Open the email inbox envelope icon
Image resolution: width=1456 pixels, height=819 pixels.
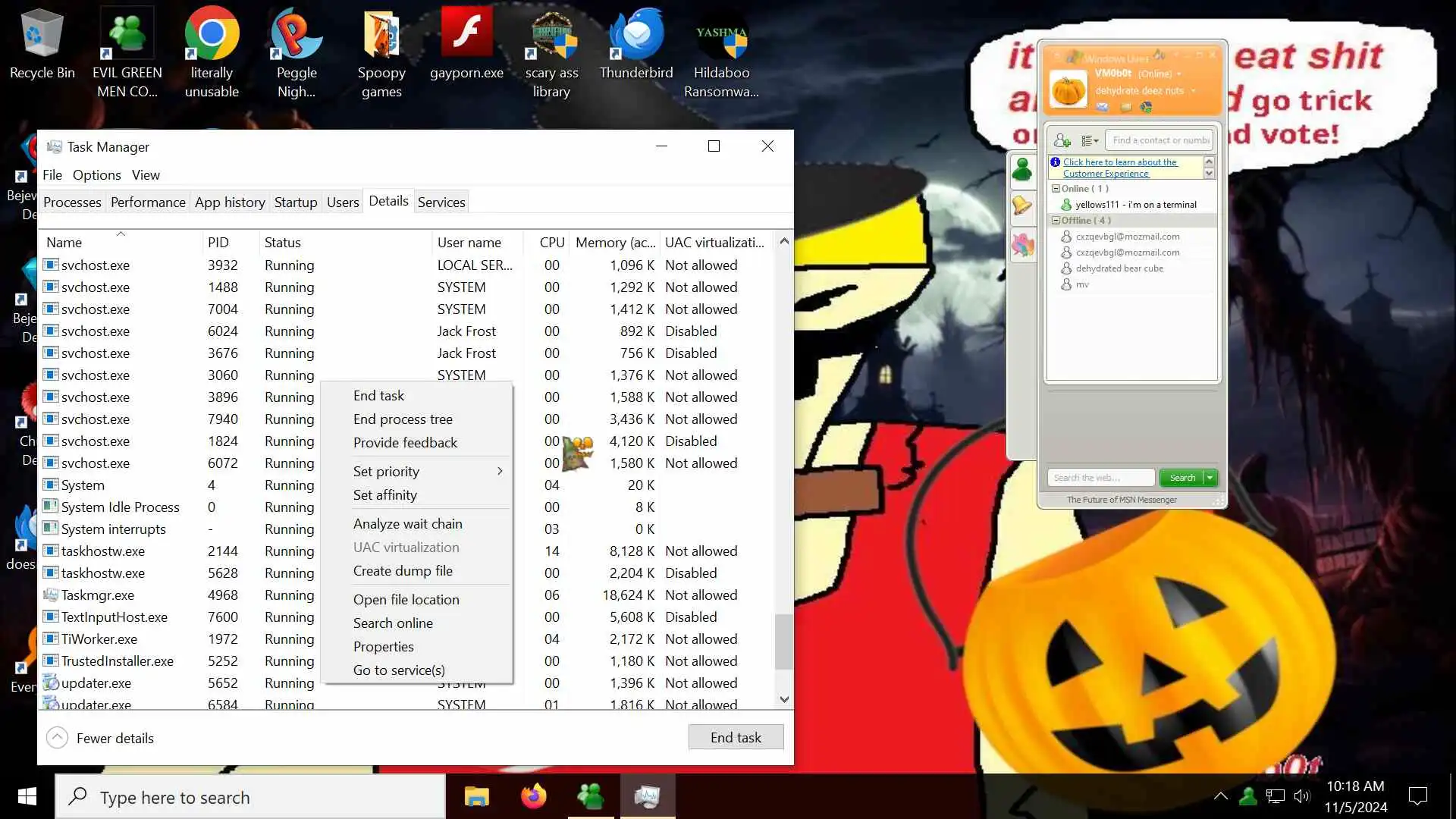(x=1102, y=108)
